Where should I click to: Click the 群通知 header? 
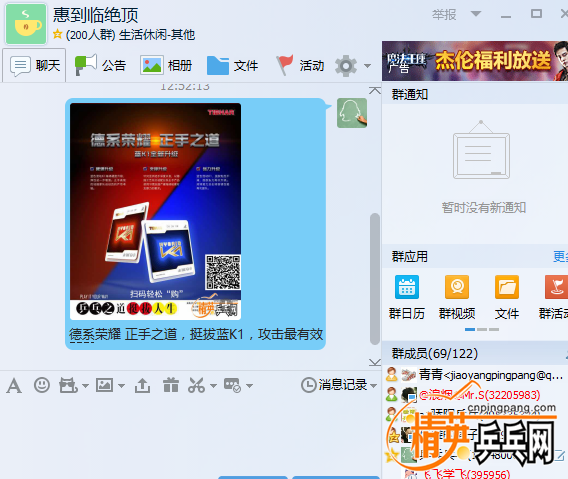[x=410, y=95]
